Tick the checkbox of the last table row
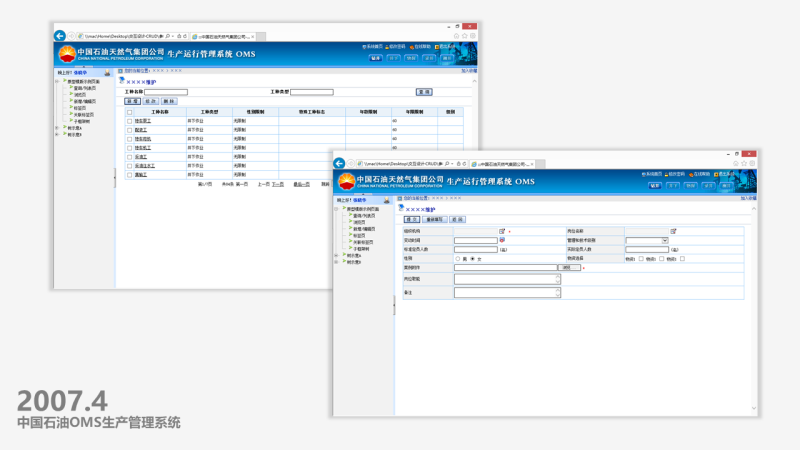 point(130,175)
